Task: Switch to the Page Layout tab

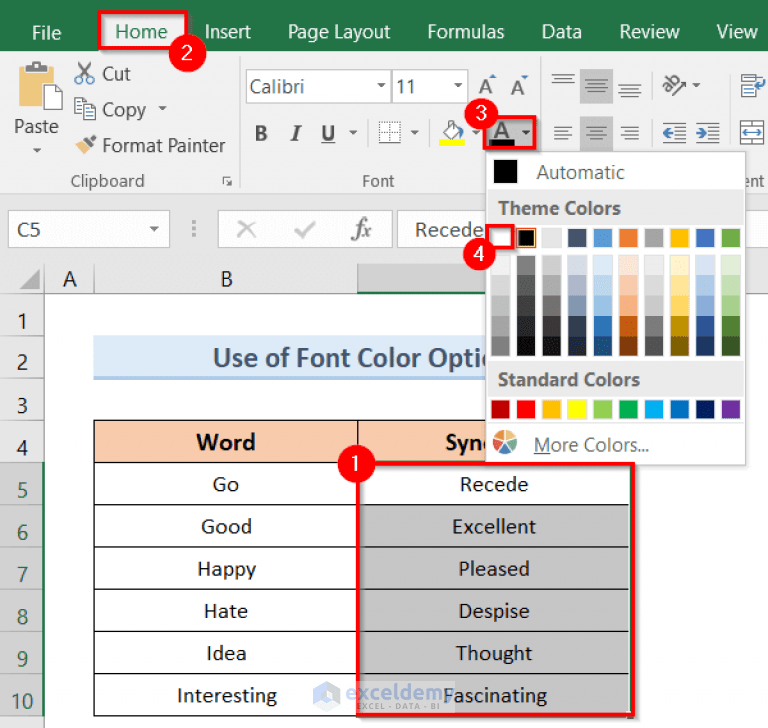Action: click(x=339, y=32)
